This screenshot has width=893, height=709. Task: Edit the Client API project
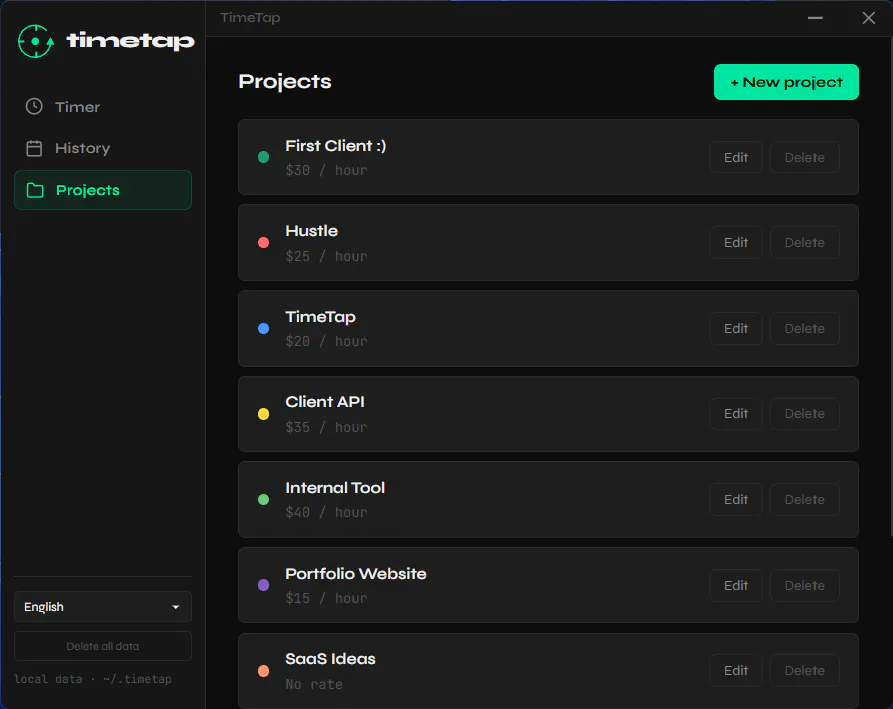pos(736,413)
